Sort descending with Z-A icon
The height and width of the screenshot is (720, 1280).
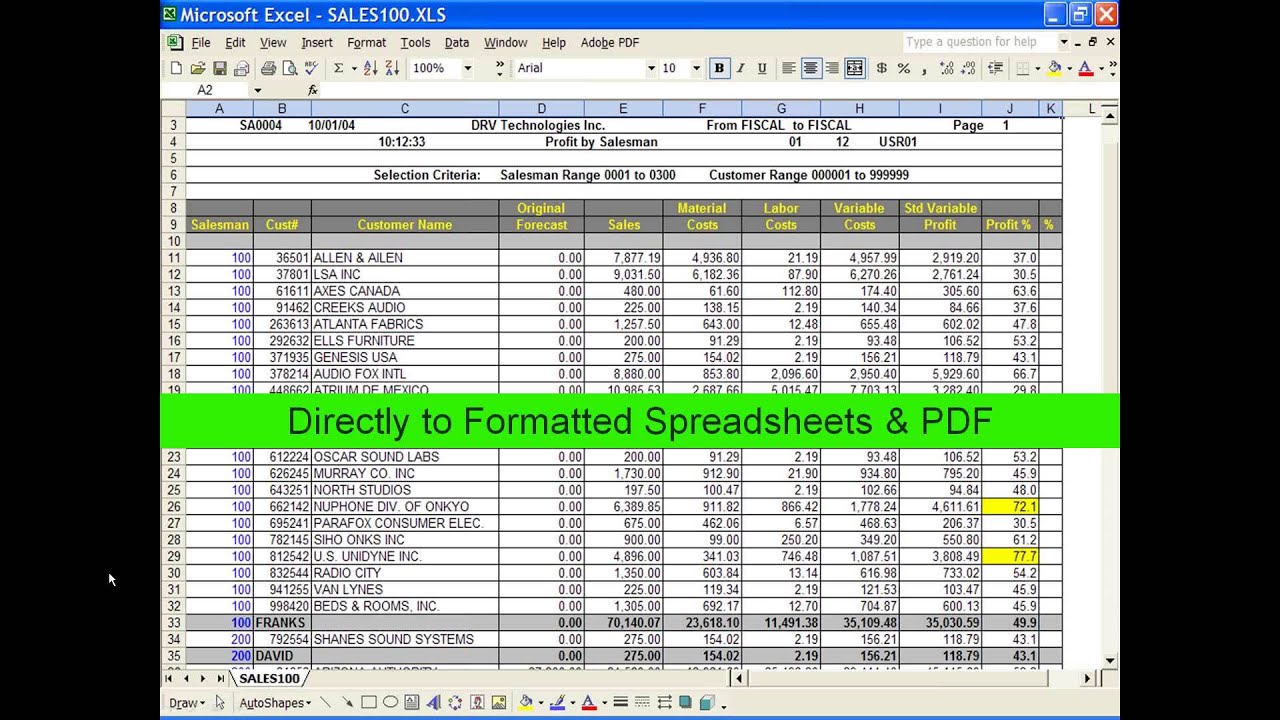392,68
